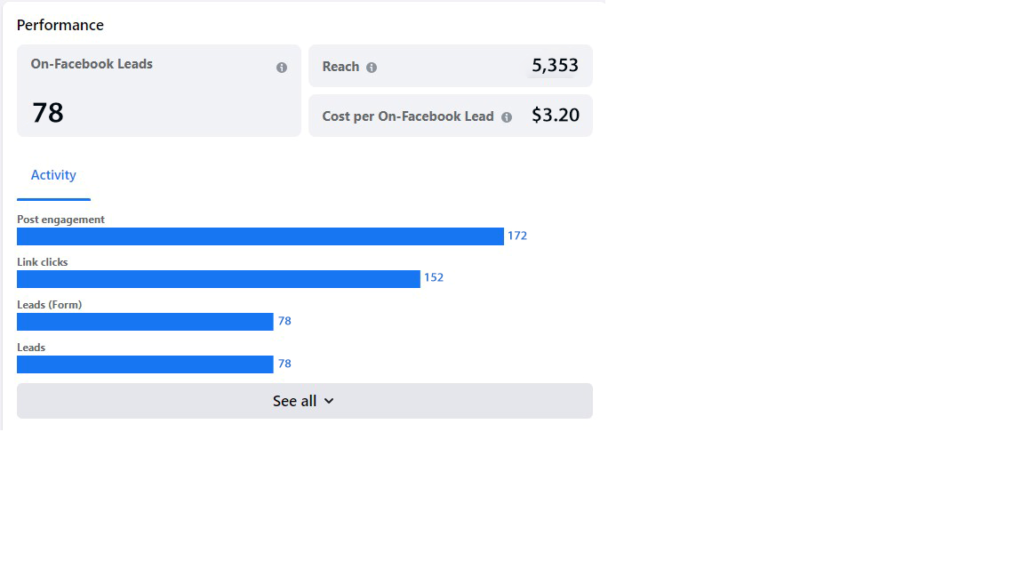1024x576 pixels.
Task: Click the $3.20 cost value
Action: point(555,115)
